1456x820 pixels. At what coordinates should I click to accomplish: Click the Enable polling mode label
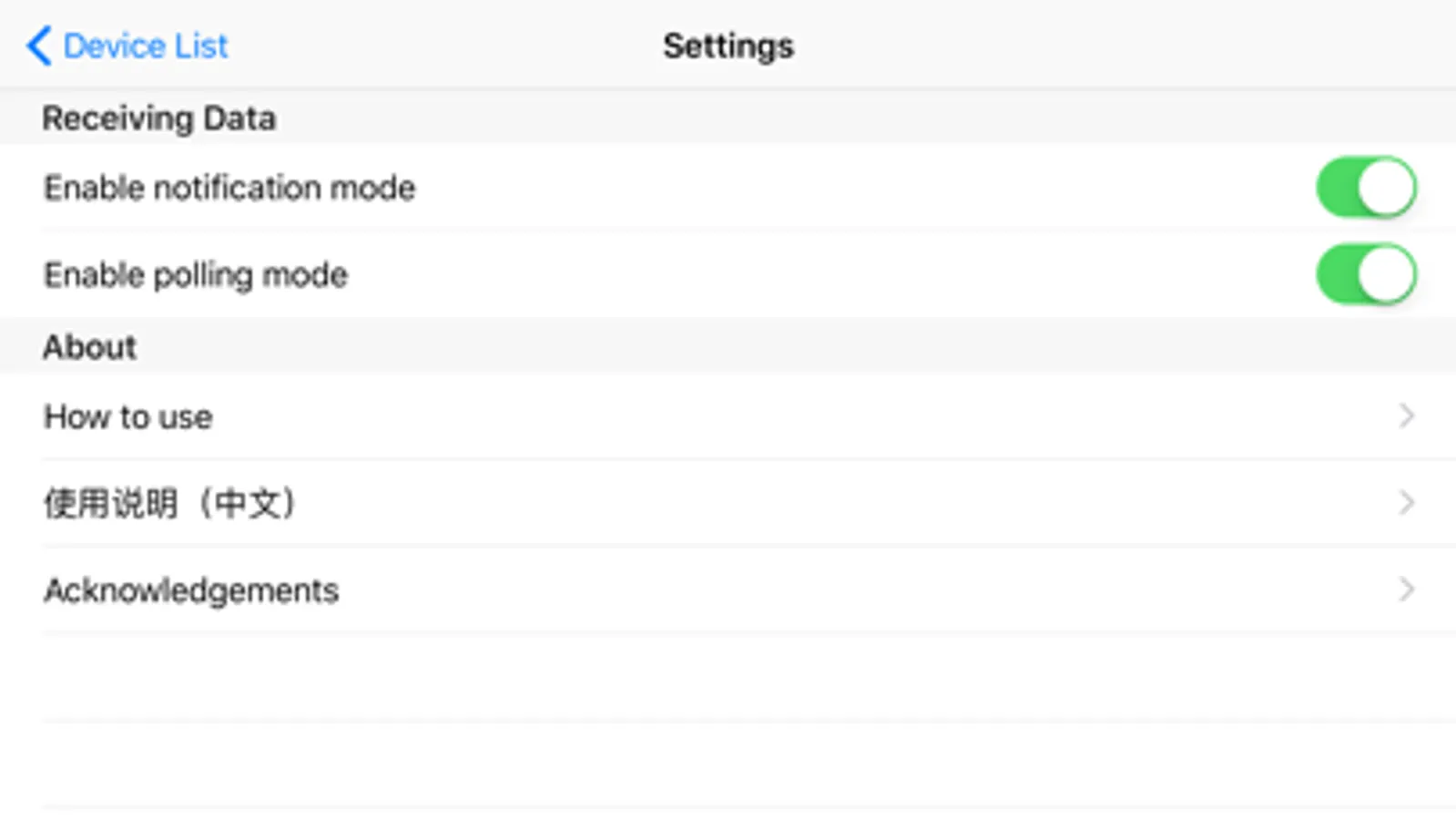pos(196,274)
